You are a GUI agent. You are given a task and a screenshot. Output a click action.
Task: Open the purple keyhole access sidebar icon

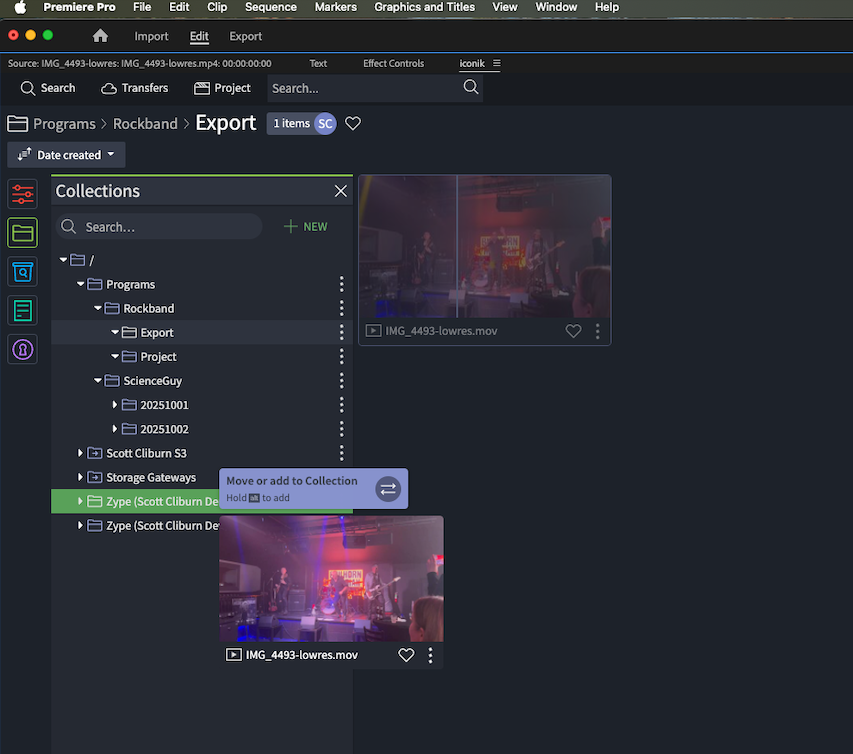pyautogui.click(x=22, y=350)
